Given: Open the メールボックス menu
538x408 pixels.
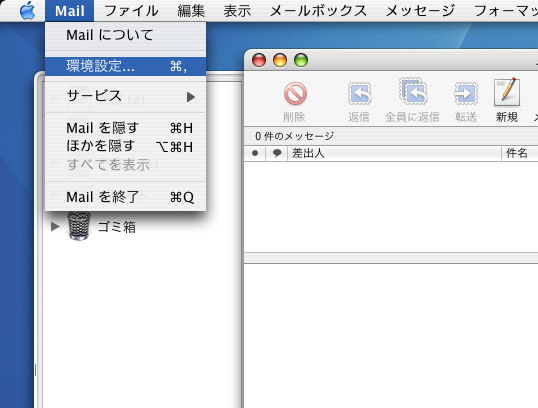Looking at the screenshot, I should point(318,11).
